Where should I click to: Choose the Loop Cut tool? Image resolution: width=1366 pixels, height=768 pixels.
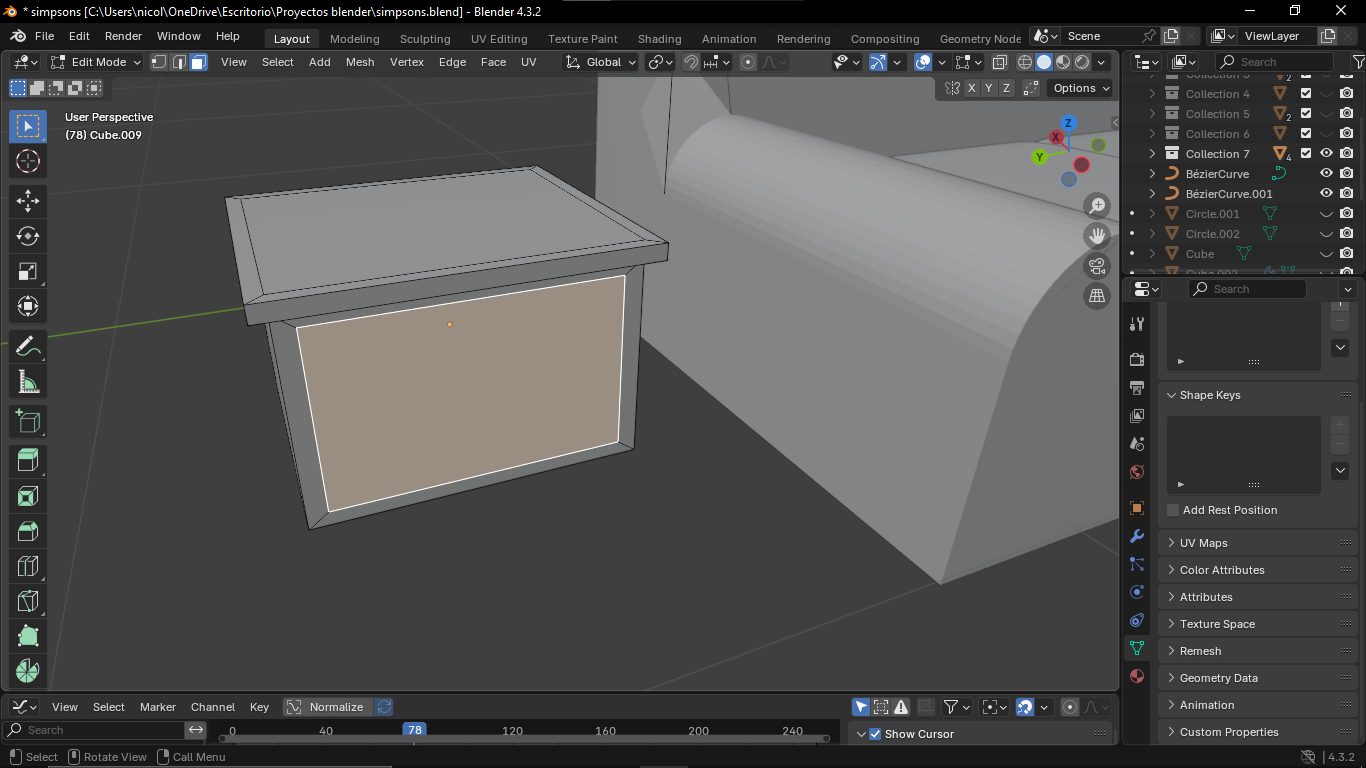28,566
